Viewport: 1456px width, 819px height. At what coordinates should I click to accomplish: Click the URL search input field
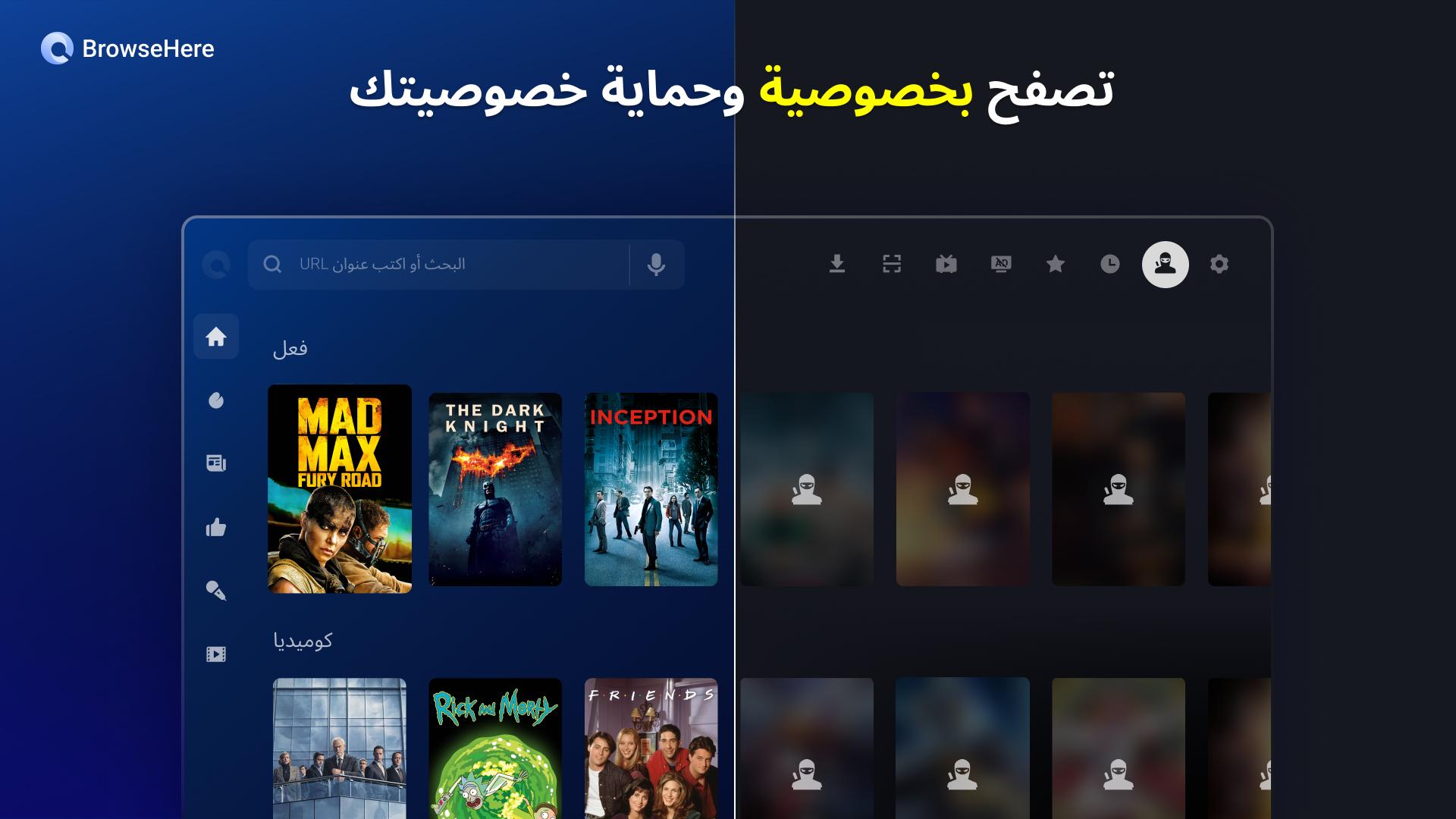click(x=438, y=265)
